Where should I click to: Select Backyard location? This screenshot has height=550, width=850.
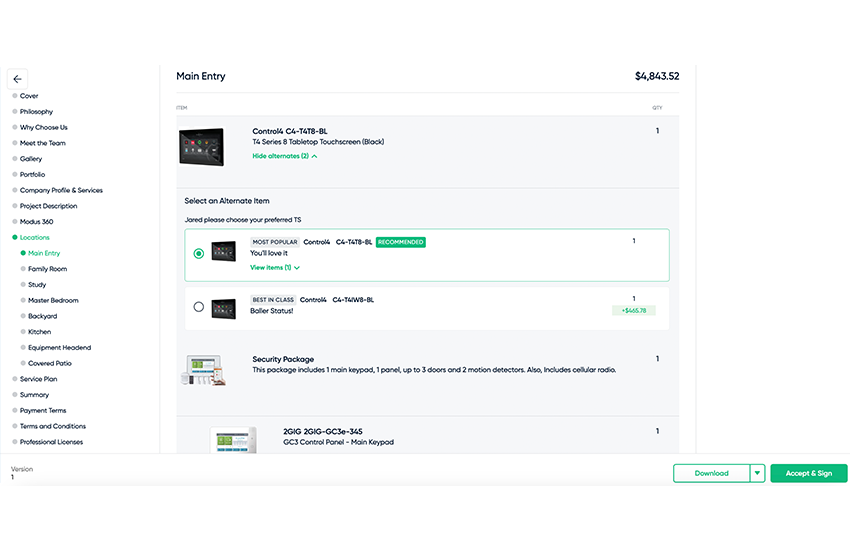coord(42,316)
